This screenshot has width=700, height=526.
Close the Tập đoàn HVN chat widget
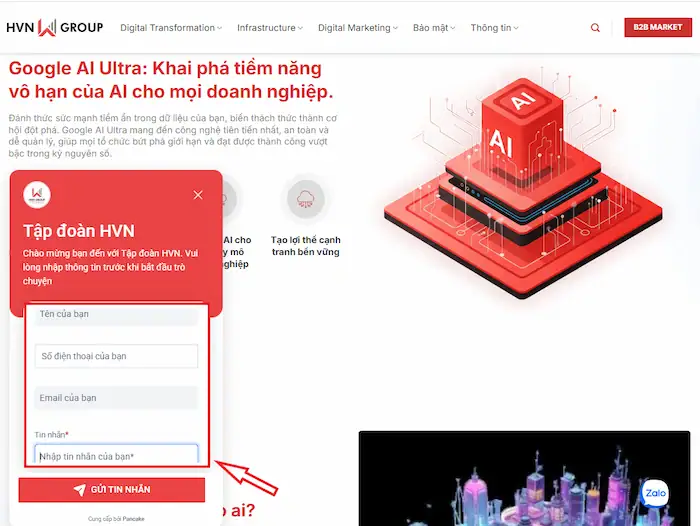(x=198, y=195)
